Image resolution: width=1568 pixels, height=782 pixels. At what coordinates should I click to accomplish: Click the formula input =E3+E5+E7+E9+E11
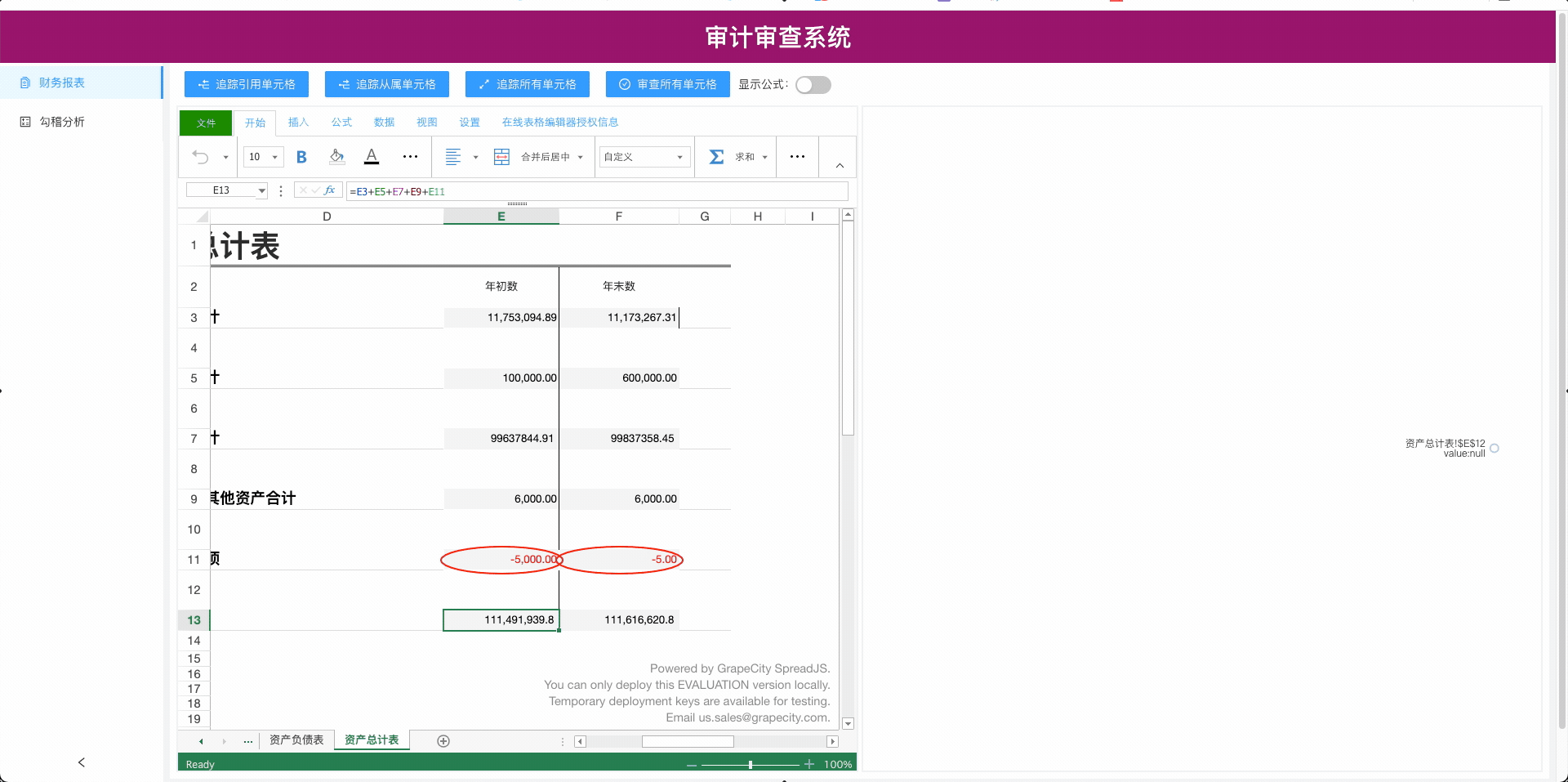[x=597, y=191]
